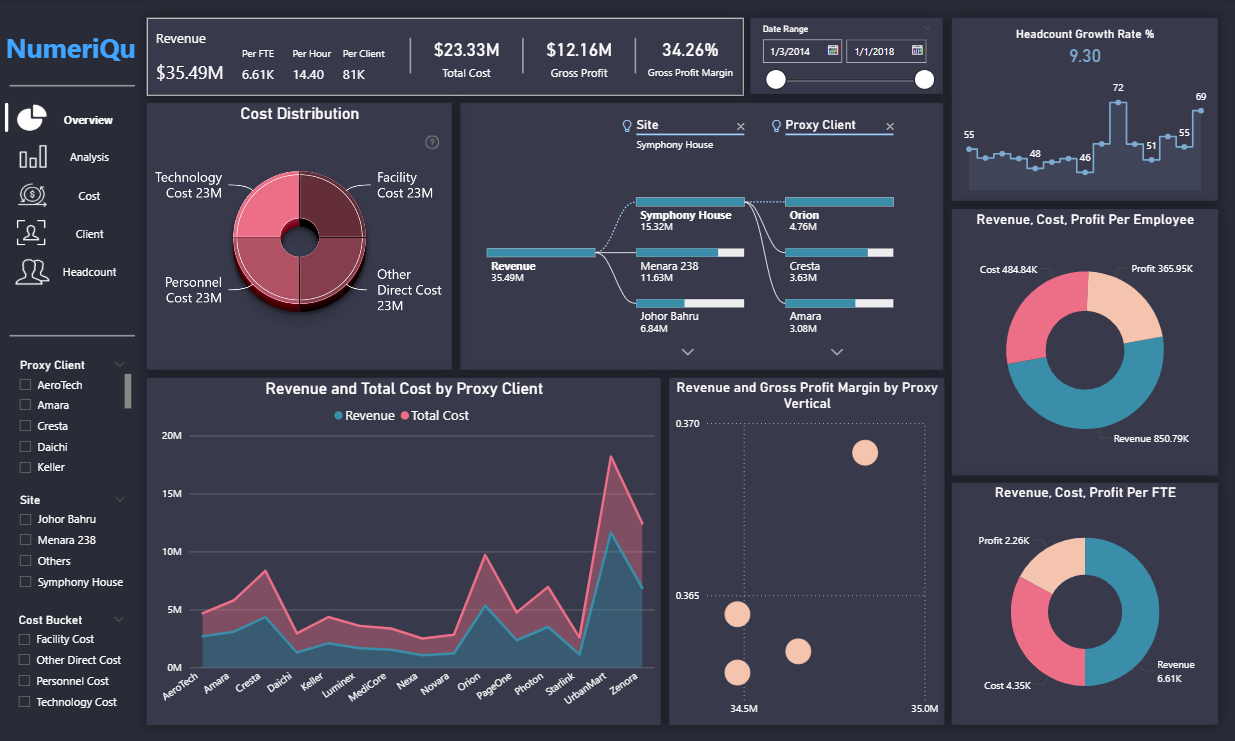Click the Overview pie chart icon
1235x741 pixels.
pos(32,118)
